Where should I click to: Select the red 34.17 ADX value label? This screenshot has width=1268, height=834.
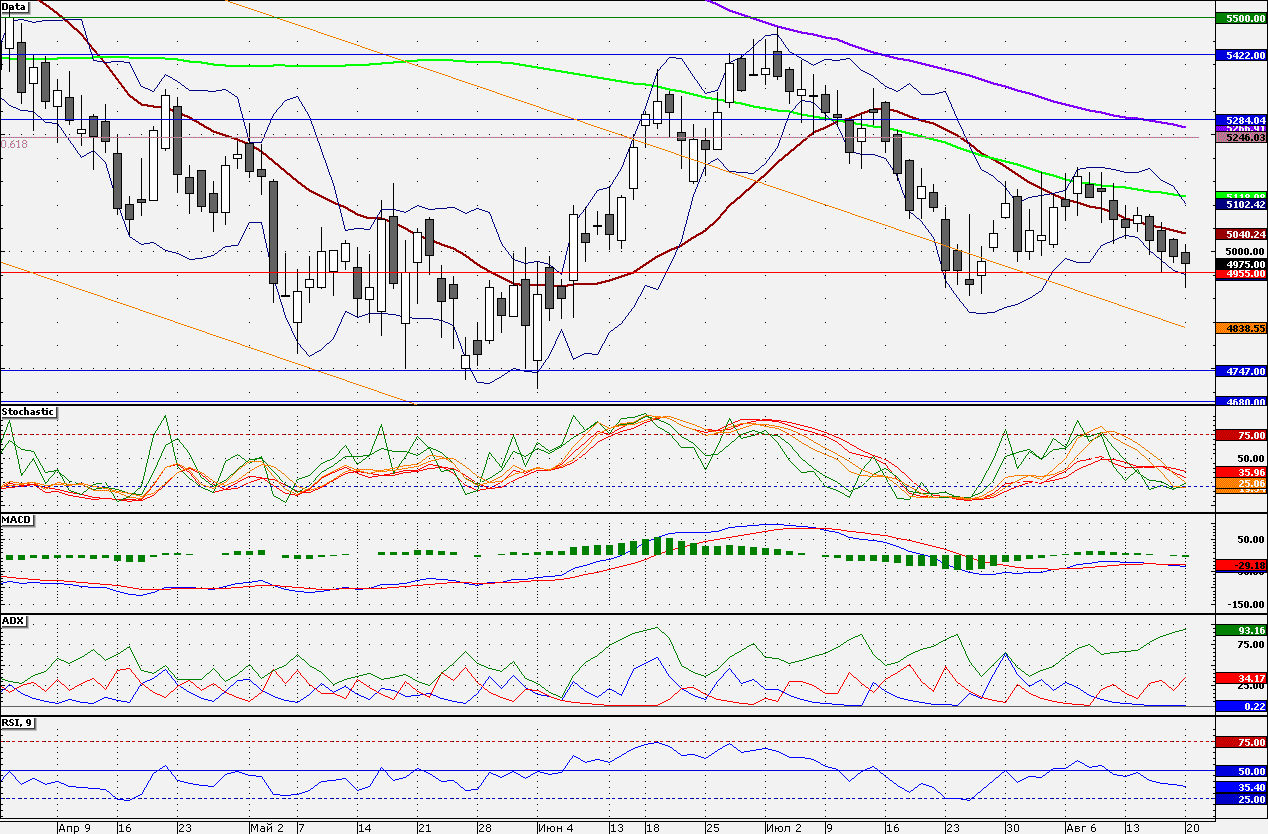[1240, 677]
